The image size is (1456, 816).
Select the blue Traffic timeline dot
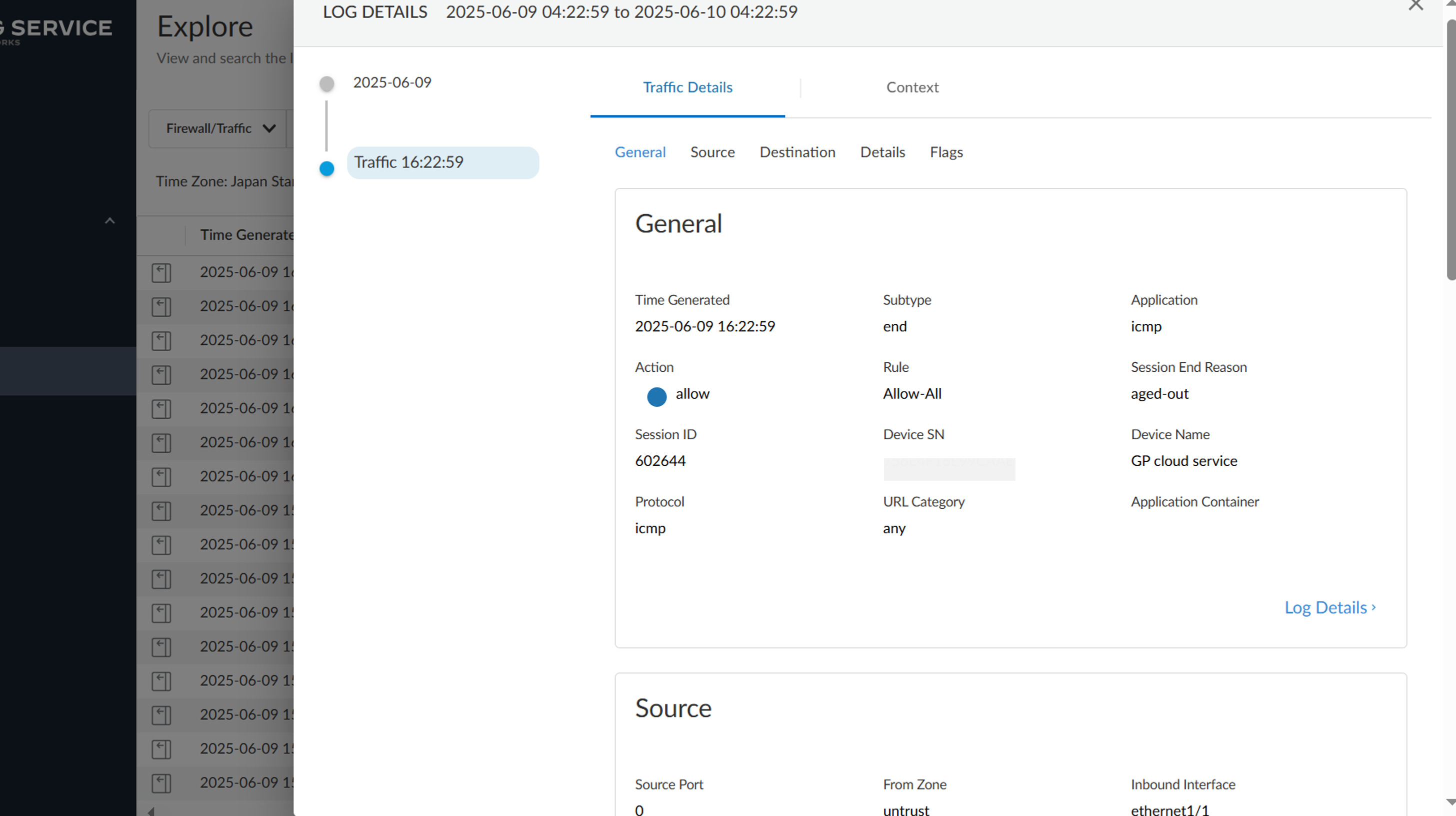(326, 168)
